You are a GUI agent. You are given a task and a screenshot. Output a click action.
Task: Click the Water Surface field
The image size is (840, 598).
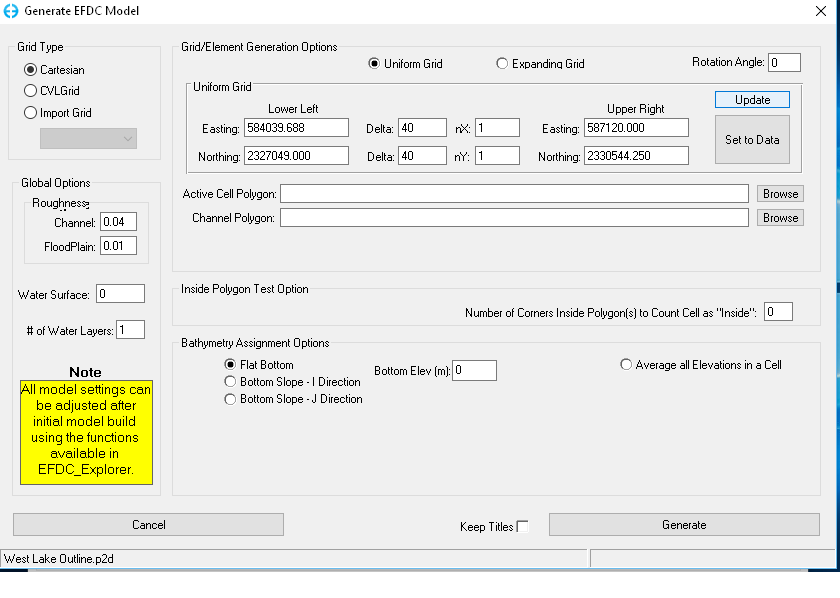121,294
